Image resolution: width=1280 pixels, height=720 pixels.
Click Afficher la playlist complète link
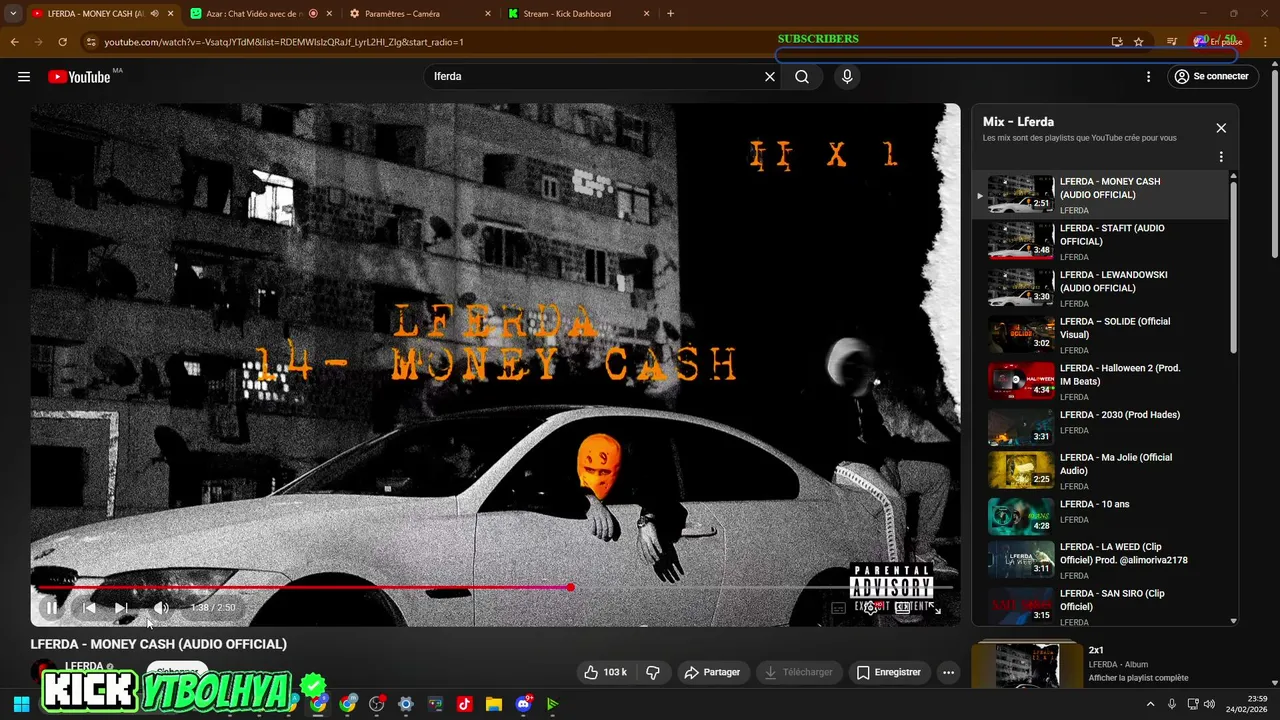(x=1138, y=678)
